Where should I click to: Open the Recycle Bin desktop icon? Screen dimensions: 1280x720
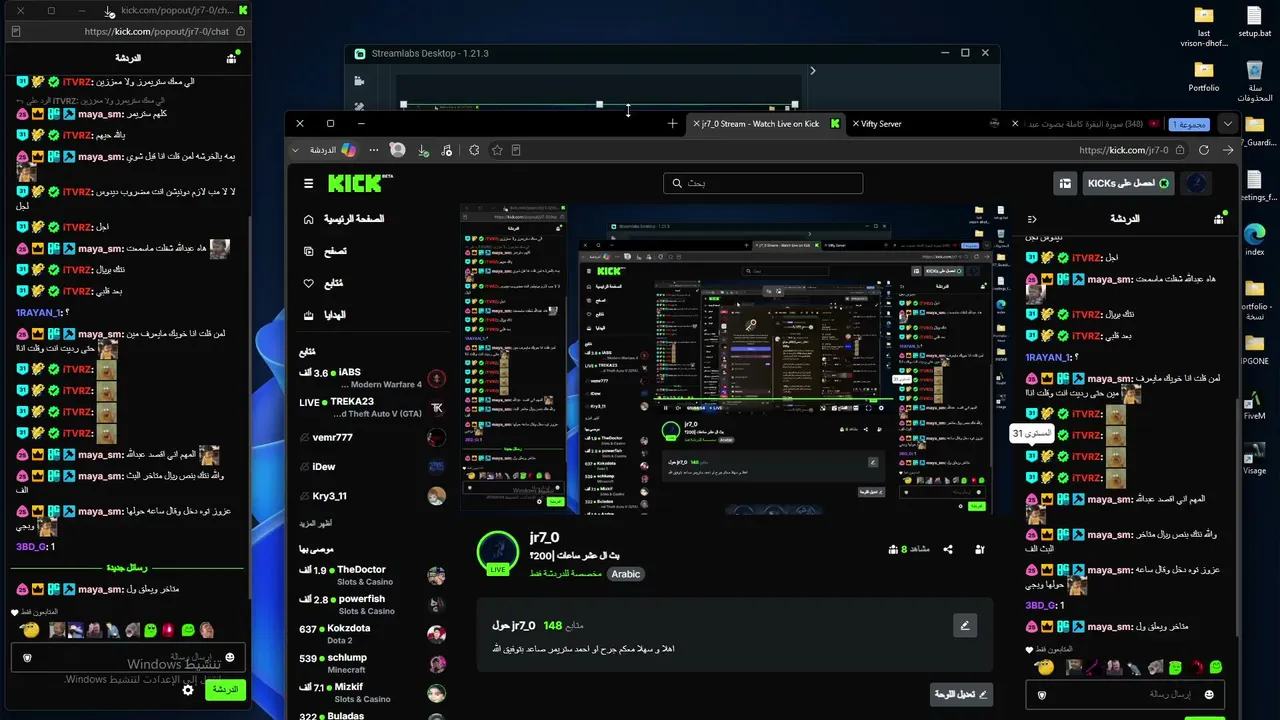pyautogui.click(x=1254, y=81)
